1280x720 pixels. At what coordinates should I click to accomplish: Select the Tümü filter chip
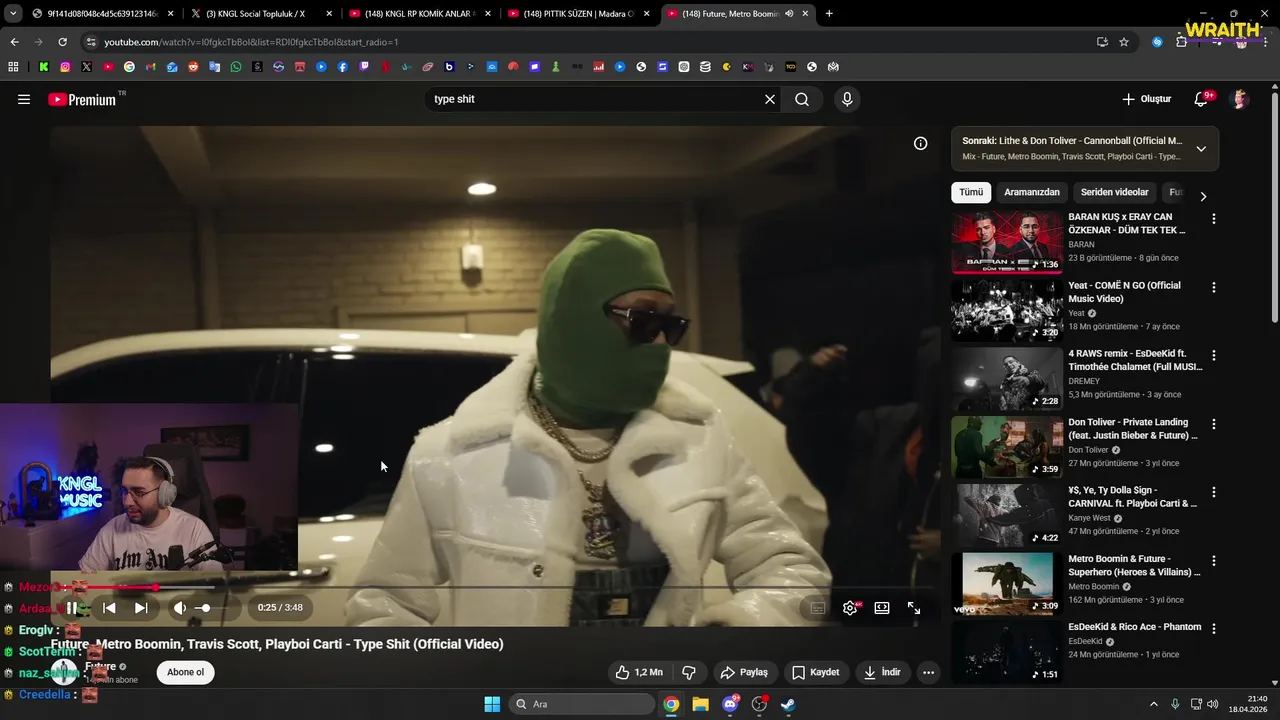(x=971, y=192)
